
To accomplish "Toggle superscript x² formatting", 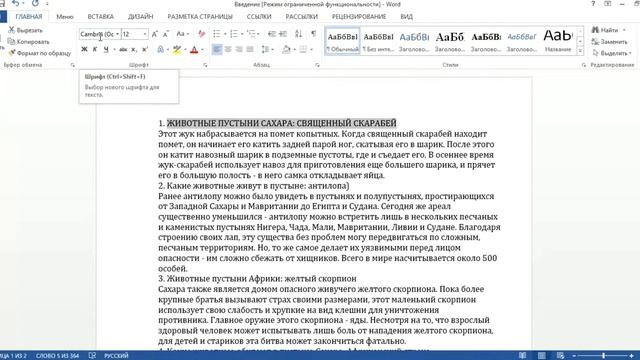I will pyautogui.click(x=144, y=49).
